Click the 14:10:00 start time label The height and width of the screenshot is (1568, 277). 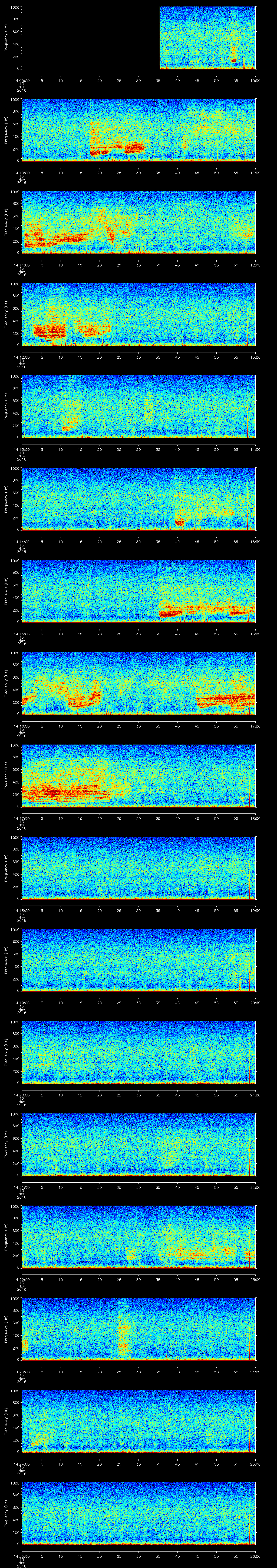21,173
